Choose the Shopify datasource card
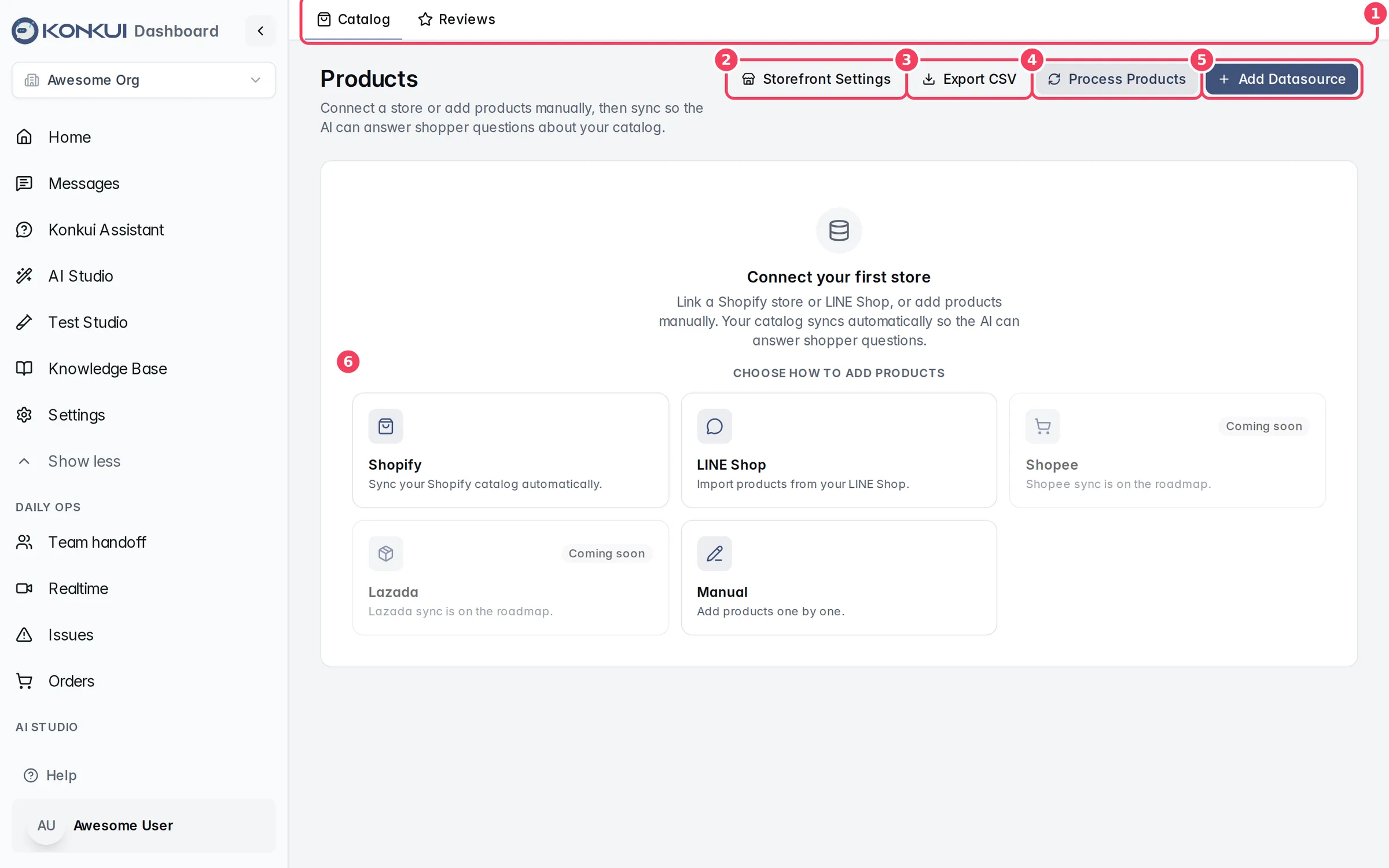This screenshot has width=1389, height=868. (x=510, y=451)
